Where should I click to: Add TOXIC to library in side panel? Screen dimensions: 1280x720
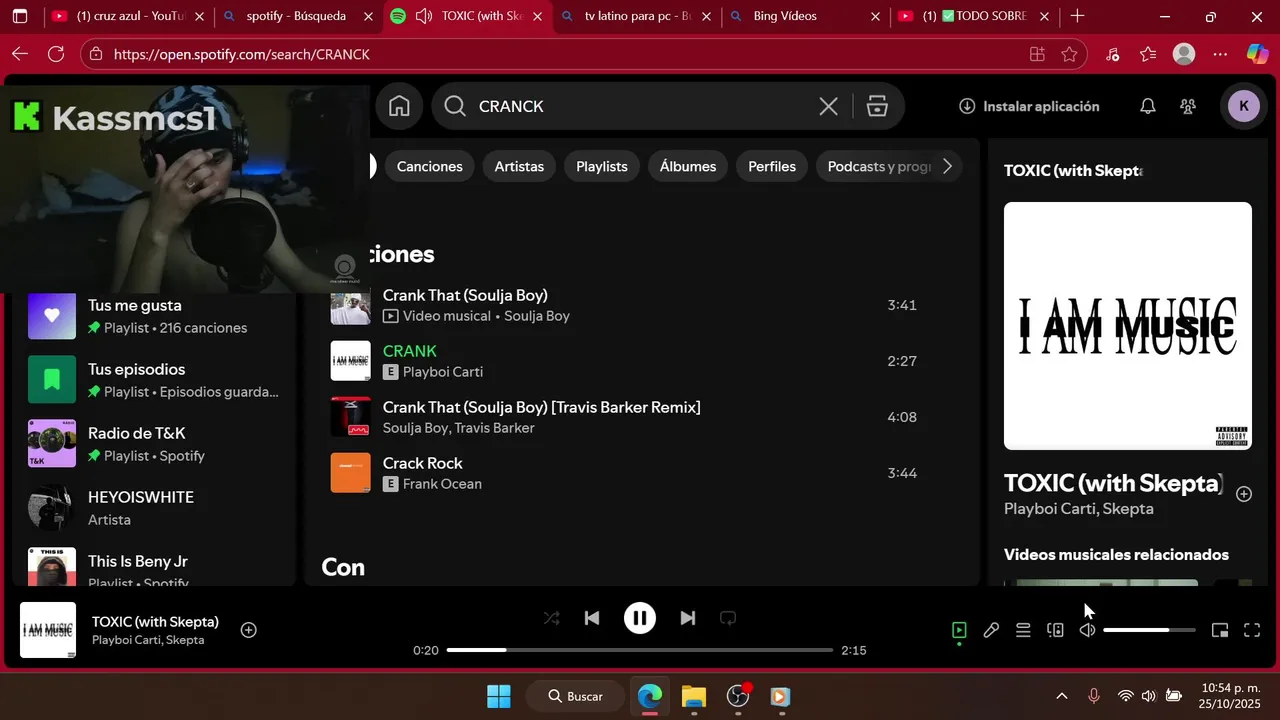[1244, 494]
